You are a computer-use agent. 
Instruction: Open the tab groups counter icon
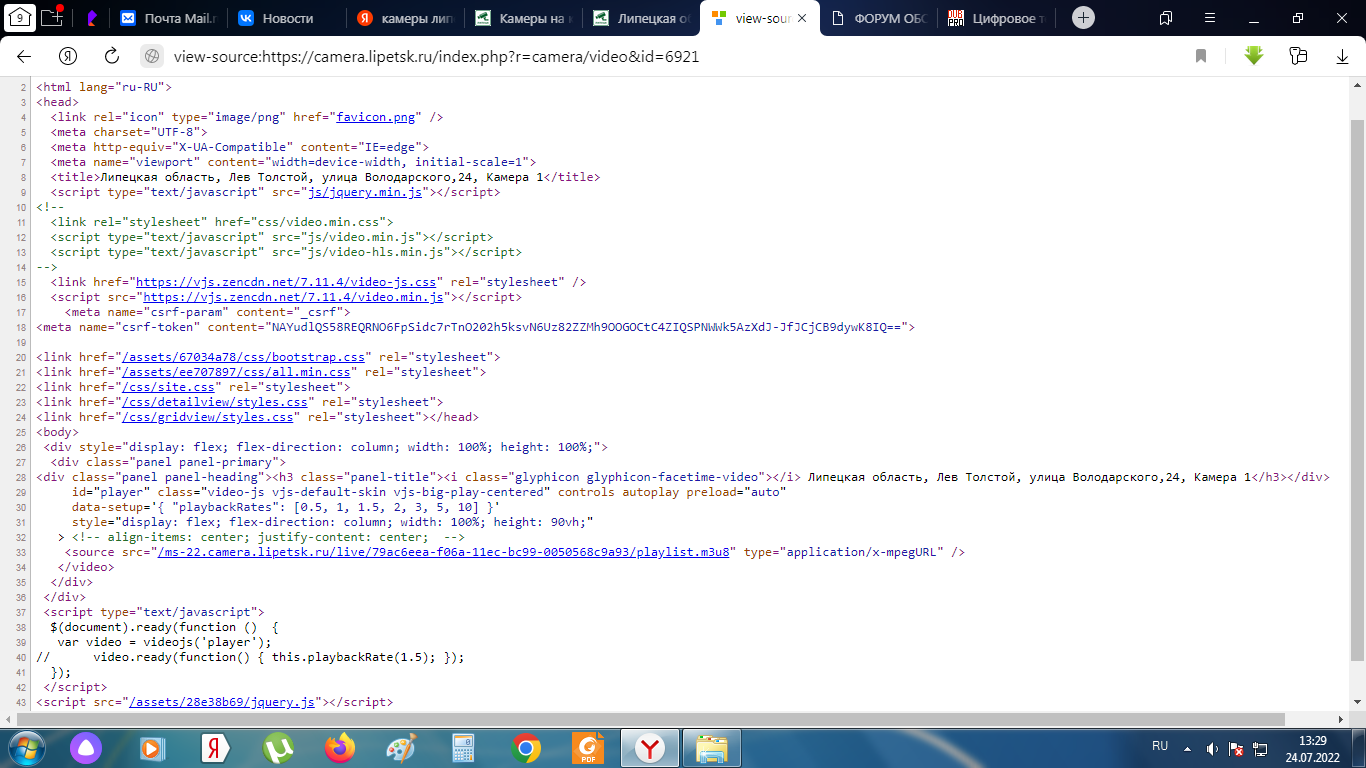tap(21, 17)
